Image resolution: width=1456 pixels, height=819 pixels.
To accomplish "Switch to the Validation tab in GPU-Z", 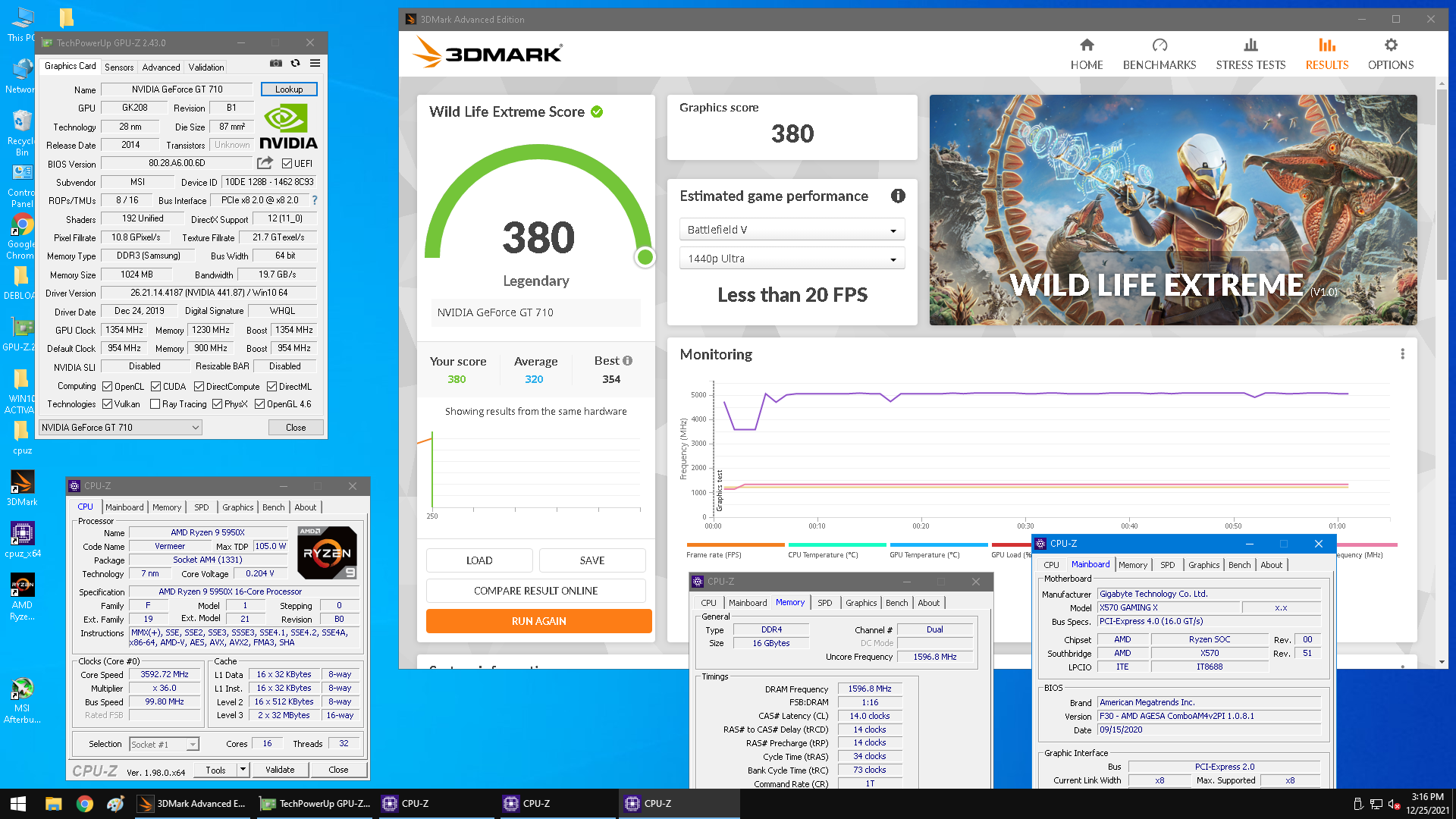I will [206, 67].
